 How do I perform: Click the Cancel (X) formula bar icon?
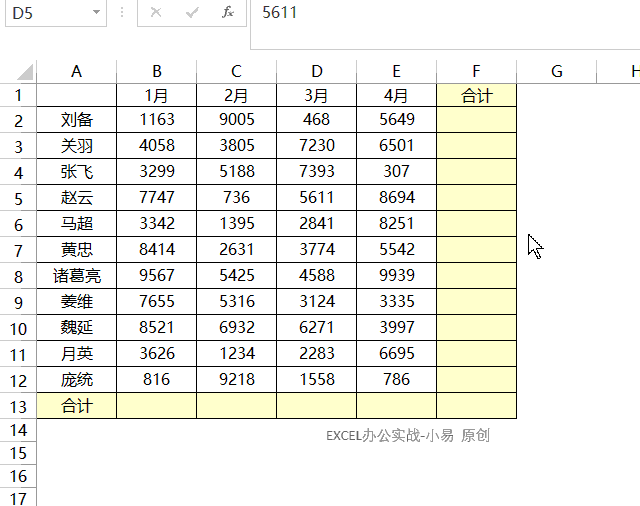click(x=156, y=13)
